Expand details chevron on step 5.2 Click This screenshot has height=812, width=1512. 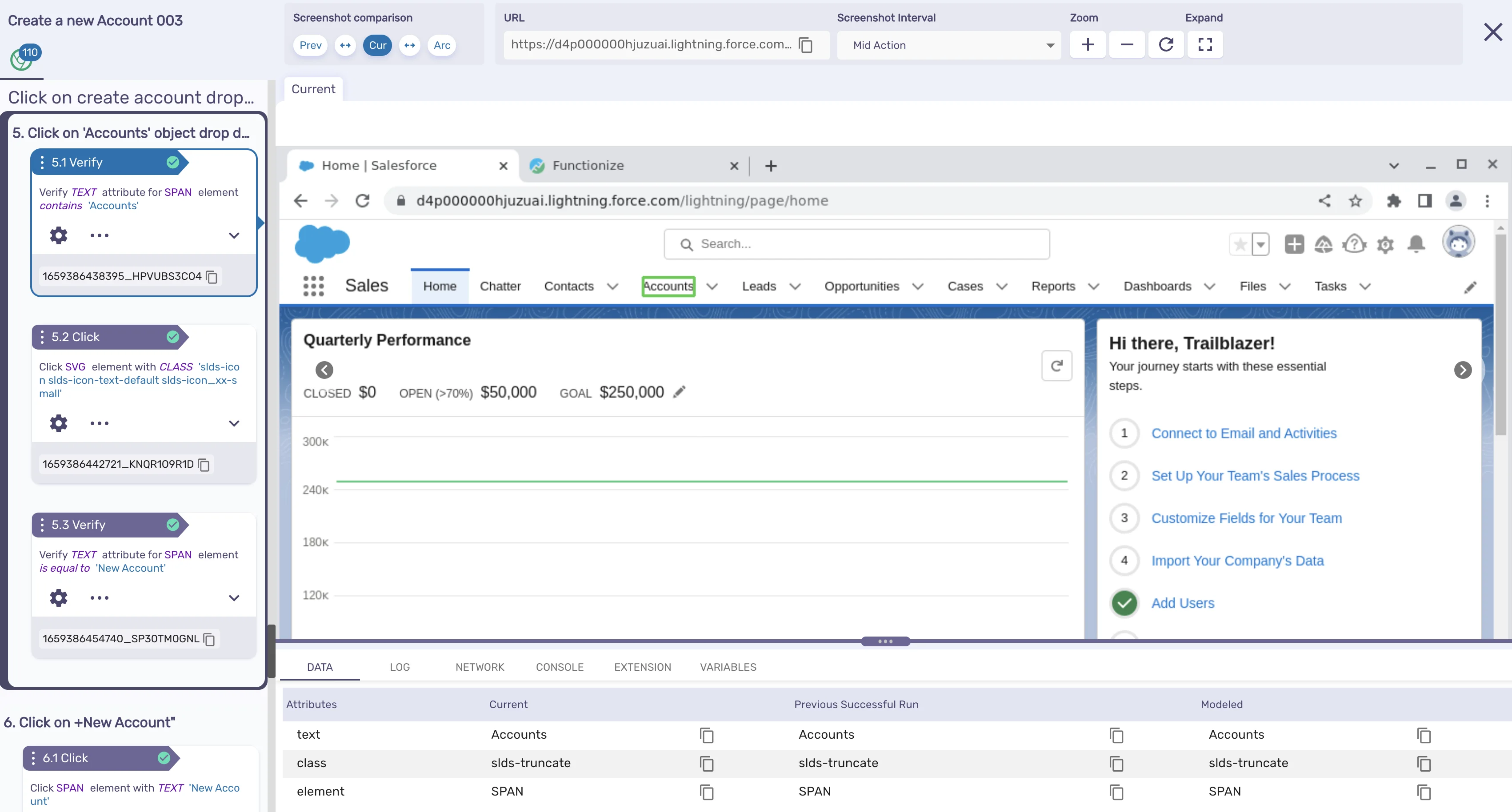(234, 423)
